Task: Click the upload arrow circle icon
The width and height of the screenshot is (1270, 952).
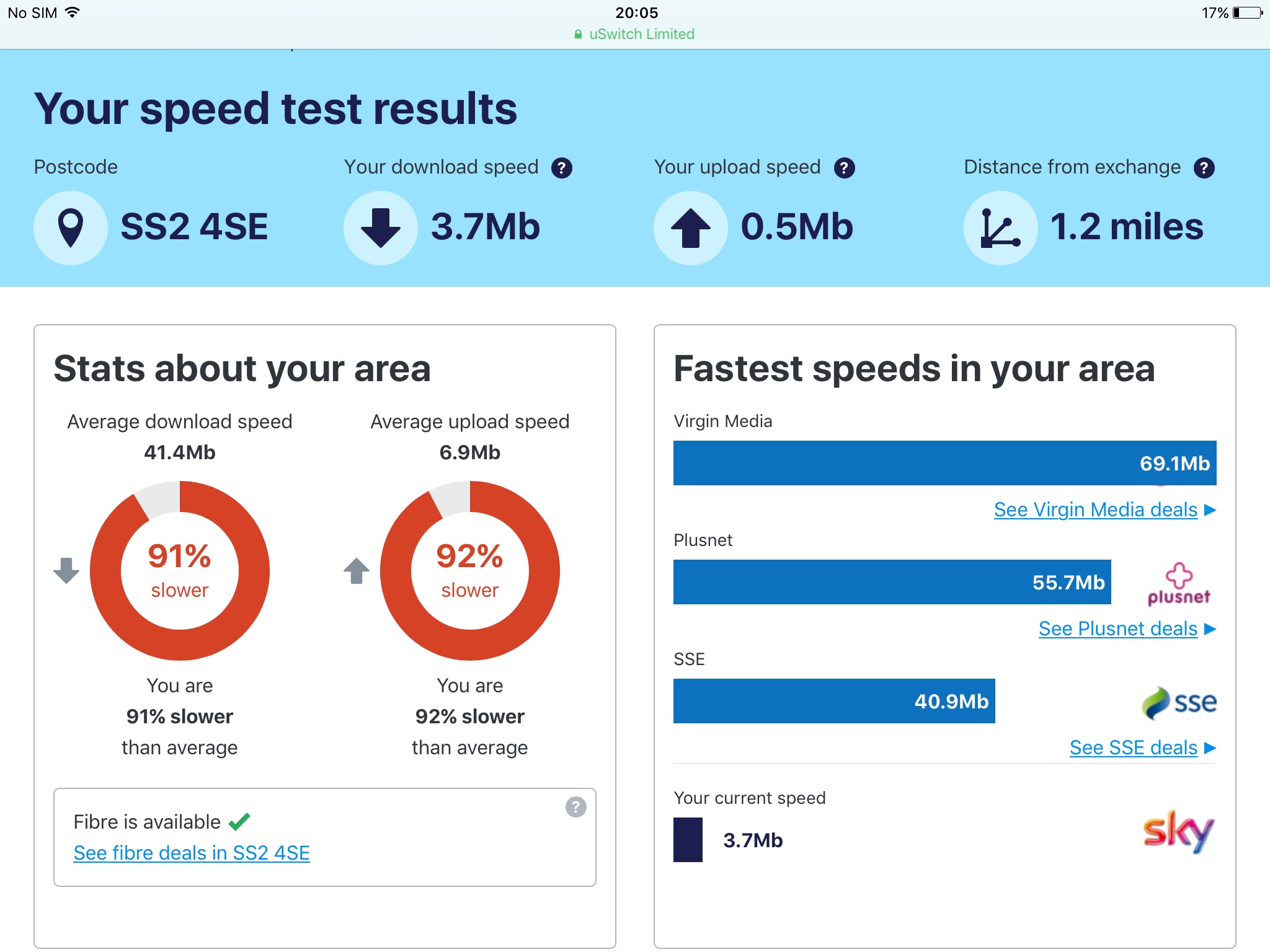Action: coord(691,227)
